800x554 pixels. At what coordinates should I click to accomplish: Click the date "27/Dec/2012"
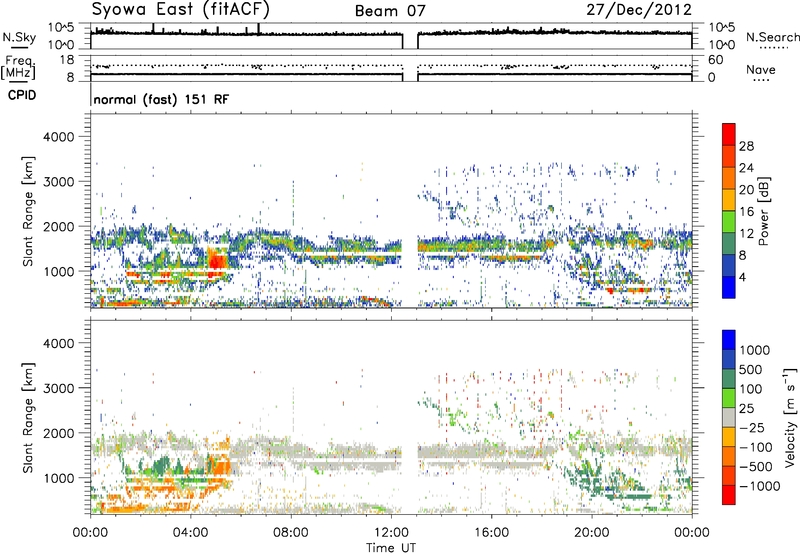pyautogui.click(x=639, y=10)
